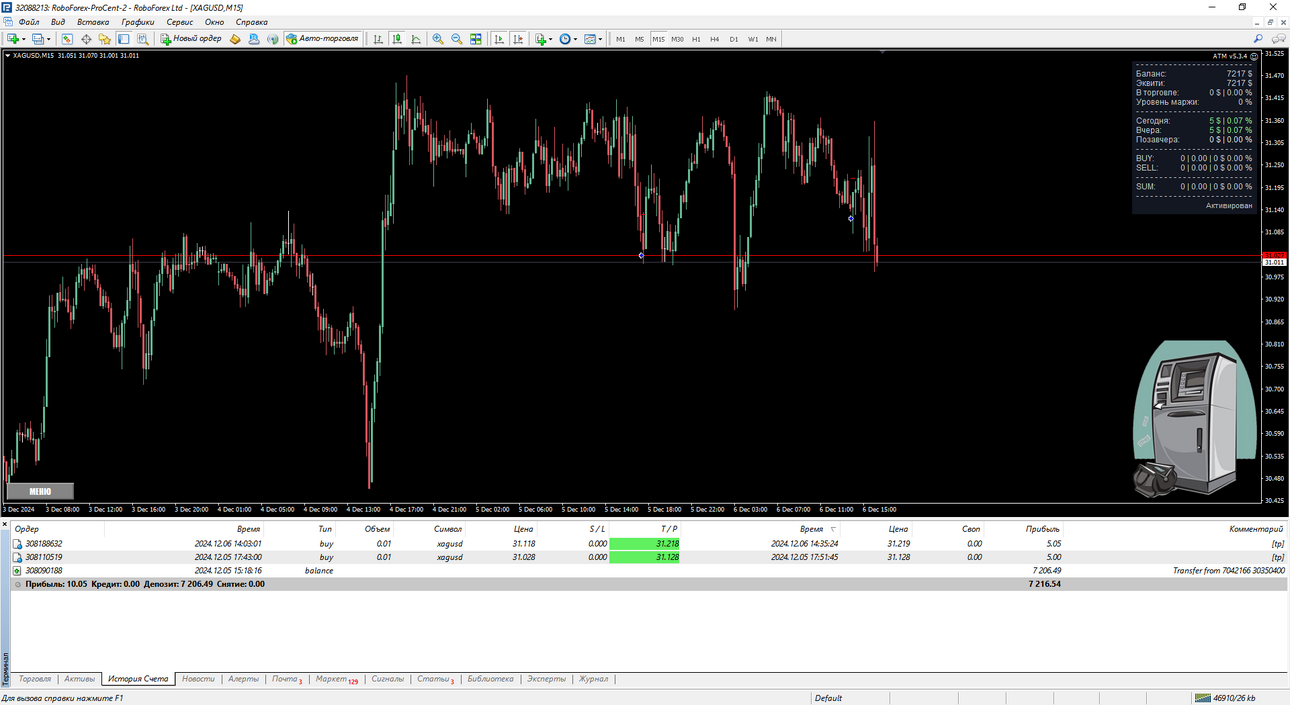Select the M1 timeframe

[x=621, y=39]
